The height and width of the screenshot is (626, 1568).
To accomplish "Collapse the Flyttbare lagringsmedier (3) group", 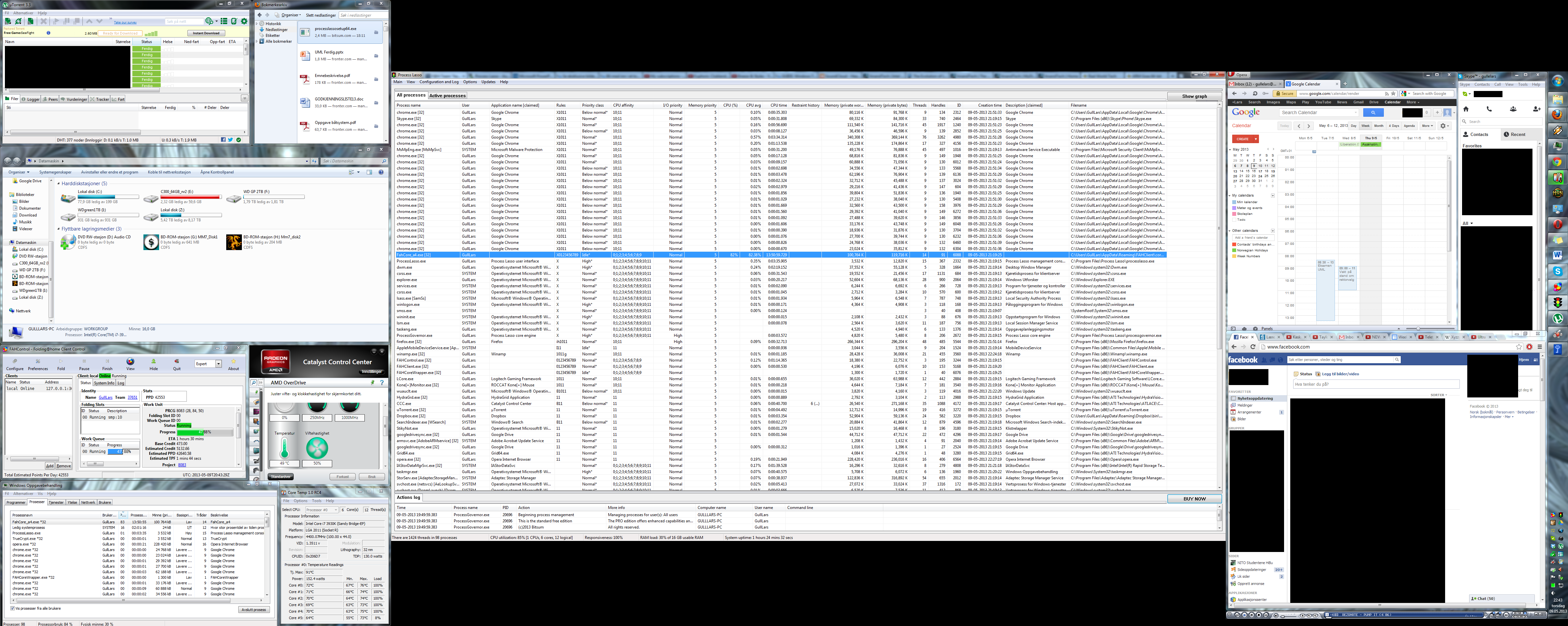I will click(x=58, y=229).
